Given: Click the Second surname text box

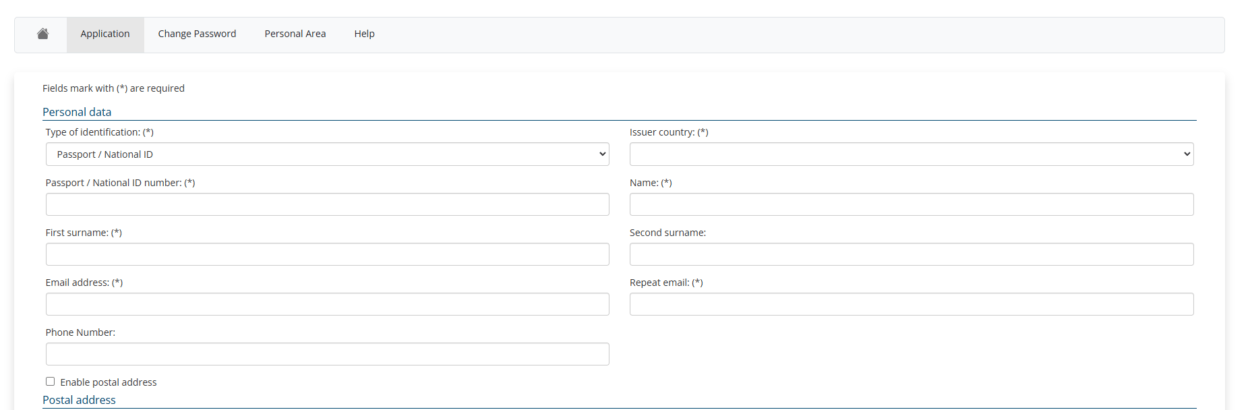Looking at the screenshot, I should (911, 254).
